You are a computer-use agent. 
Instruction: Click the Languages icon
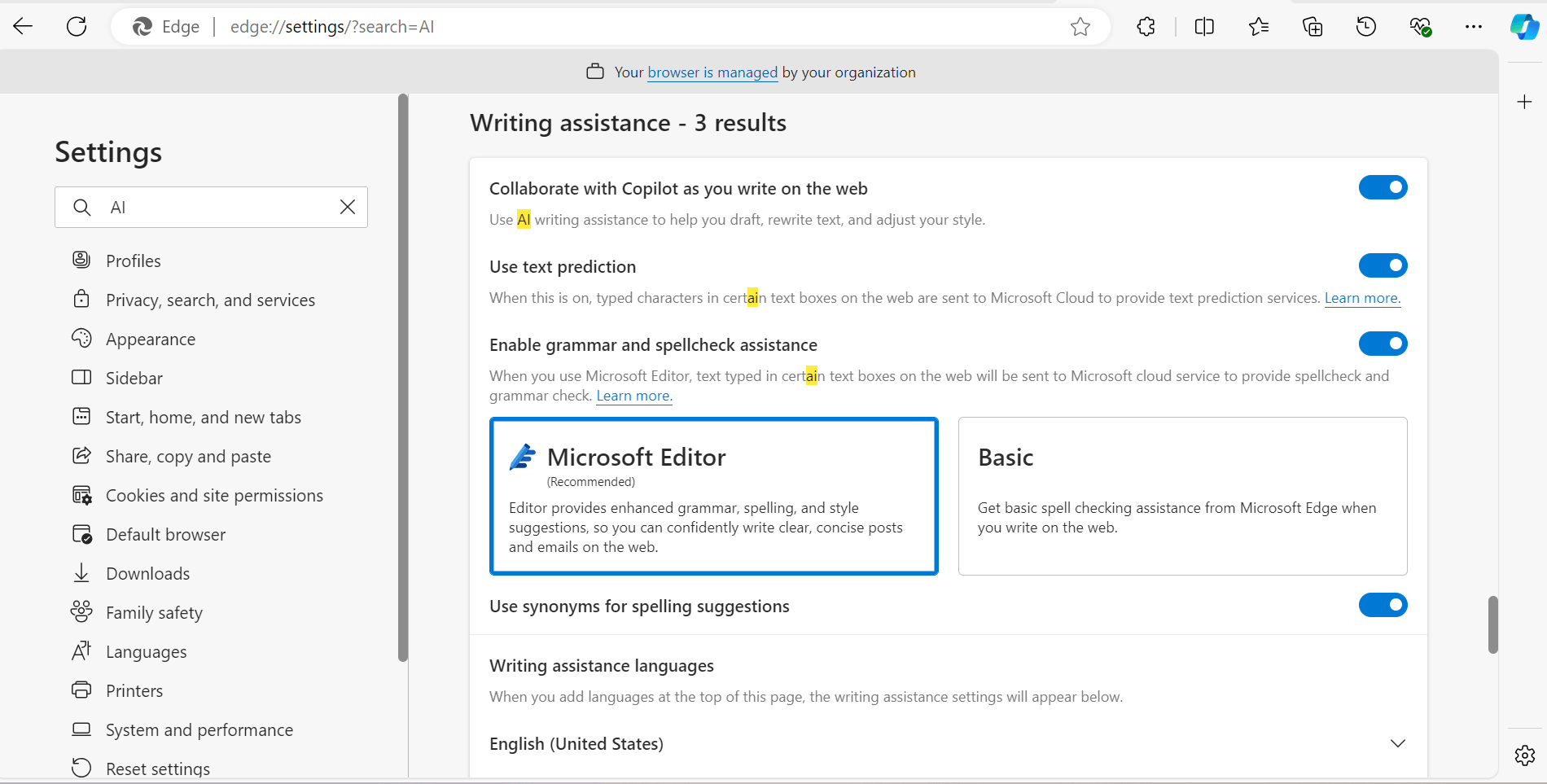tap(81, 650)
